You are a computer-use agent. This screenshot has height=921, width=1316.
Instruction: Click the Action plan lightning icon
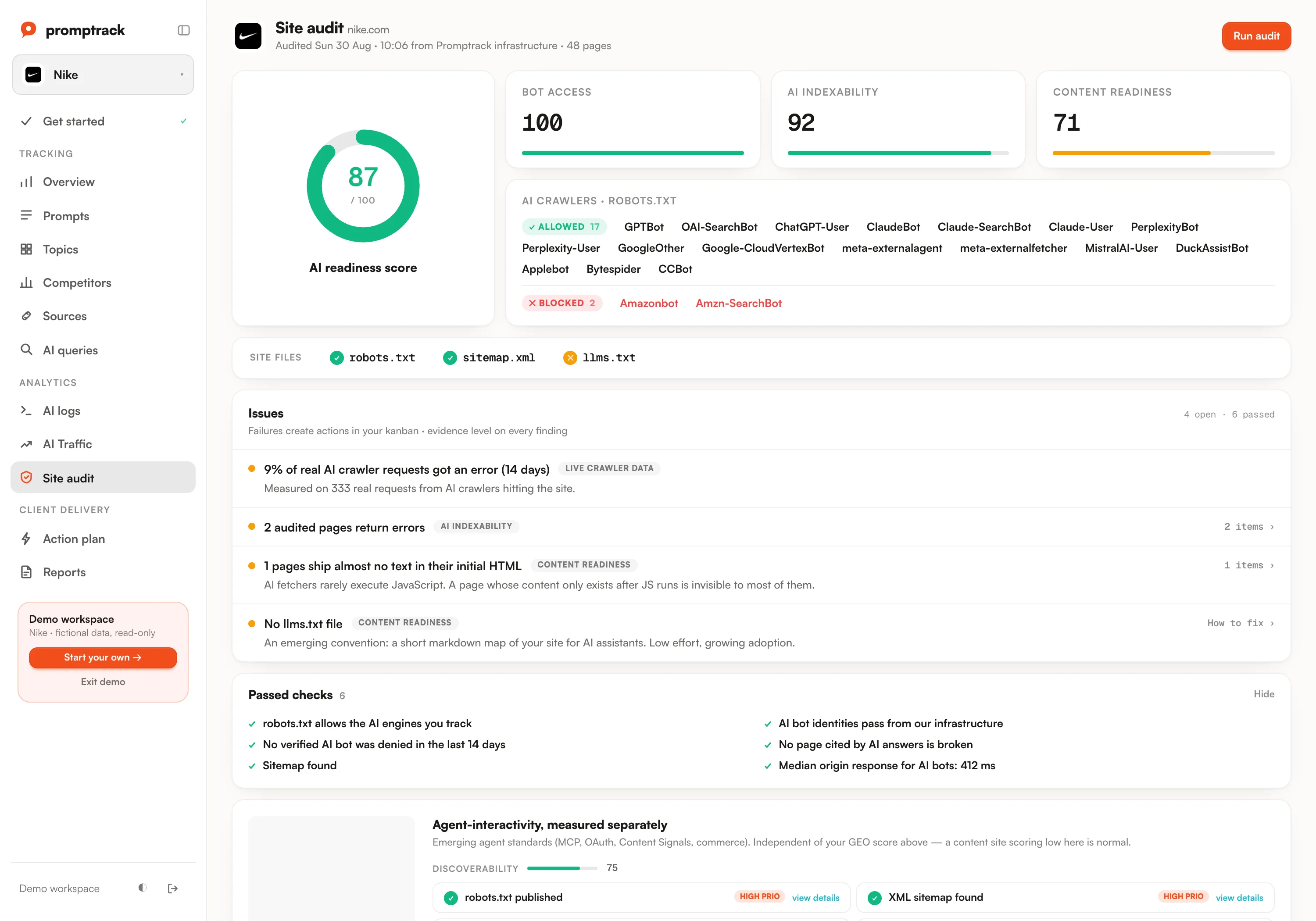pos(26,539)
